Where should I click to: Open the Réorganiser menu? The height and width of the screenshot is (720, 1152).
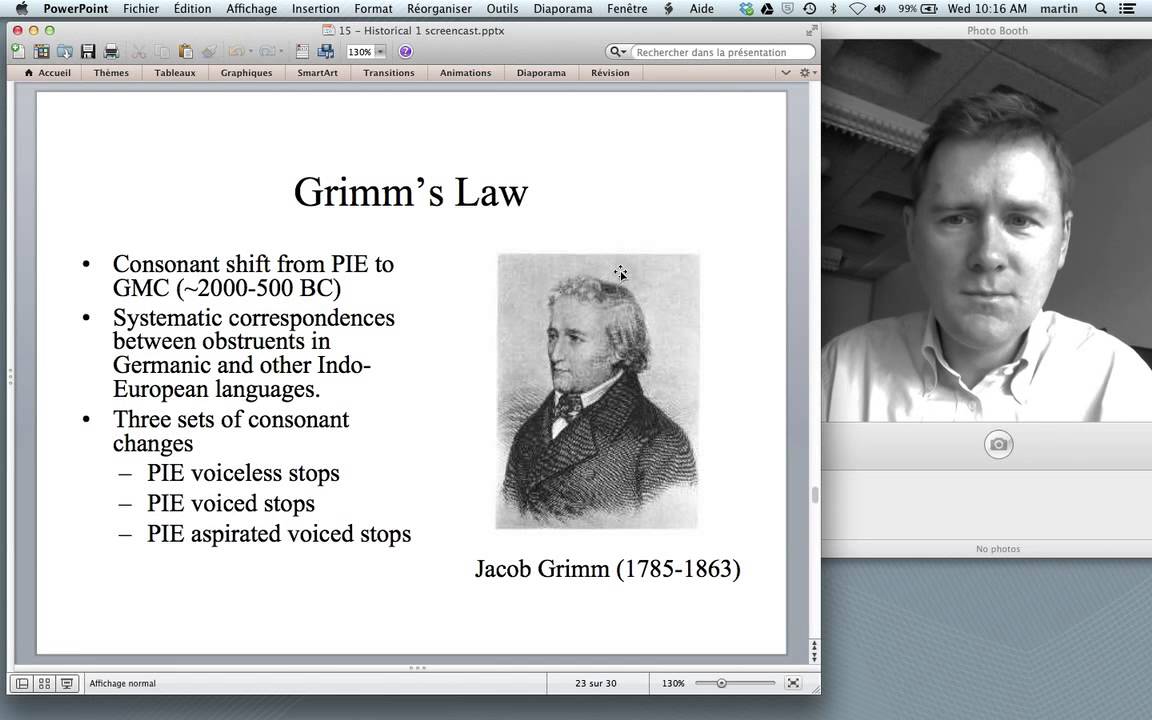click(x=439, y=9)
